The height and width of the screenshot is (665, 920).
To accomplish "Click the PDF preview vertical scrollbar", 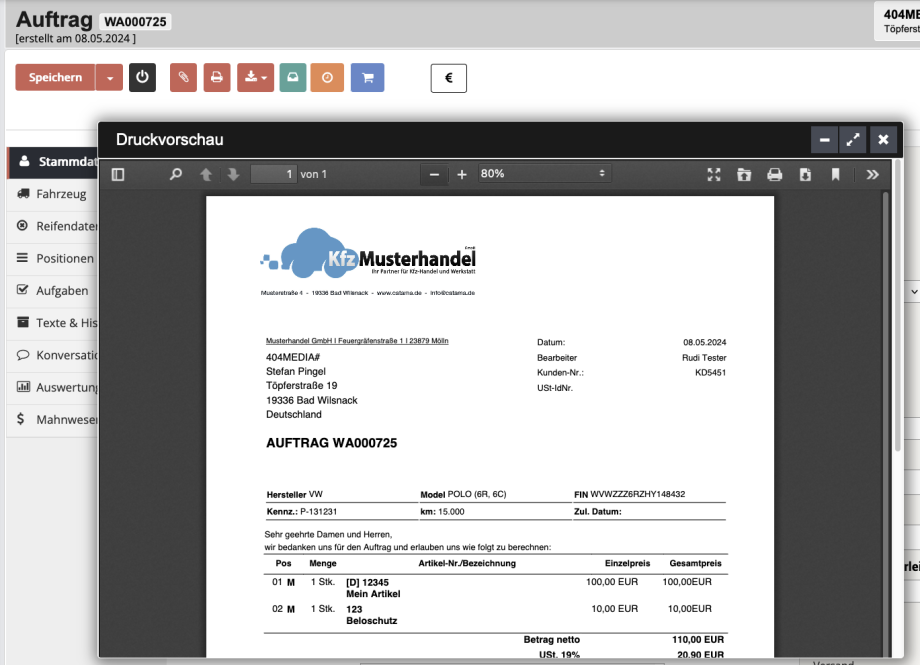I will [x=885, y=320].
